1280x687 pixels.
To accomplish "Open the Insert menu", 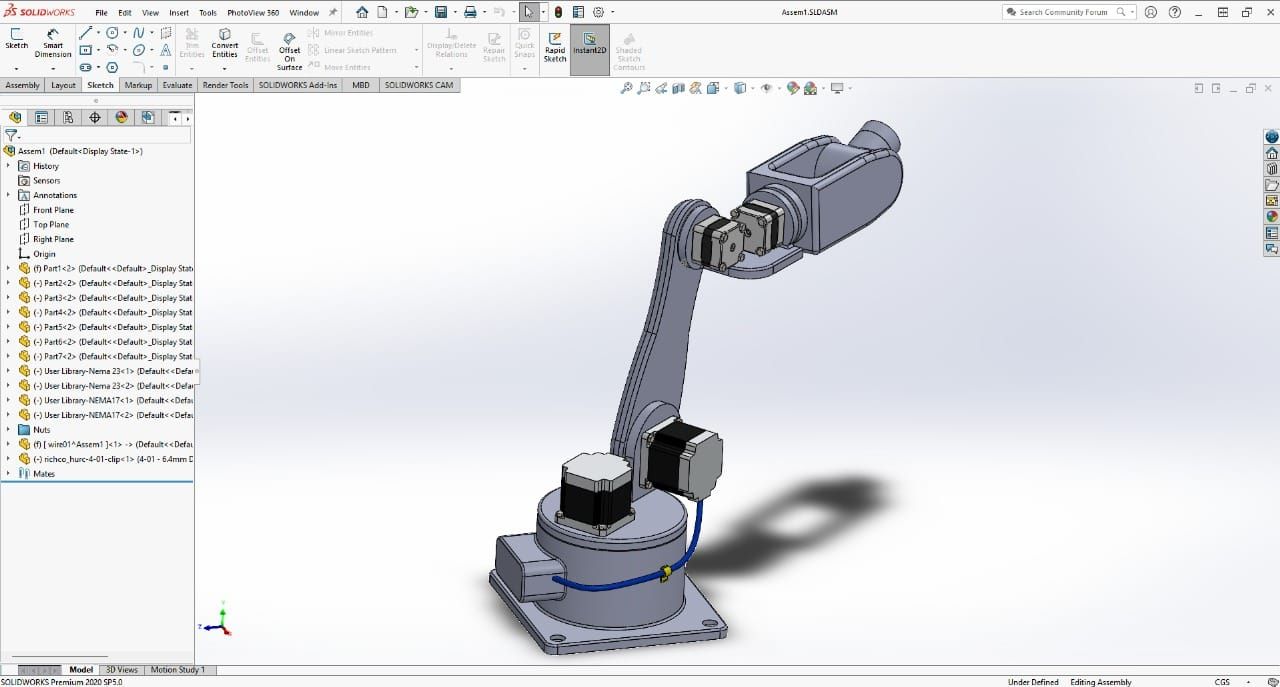I will tap(179, 13).
